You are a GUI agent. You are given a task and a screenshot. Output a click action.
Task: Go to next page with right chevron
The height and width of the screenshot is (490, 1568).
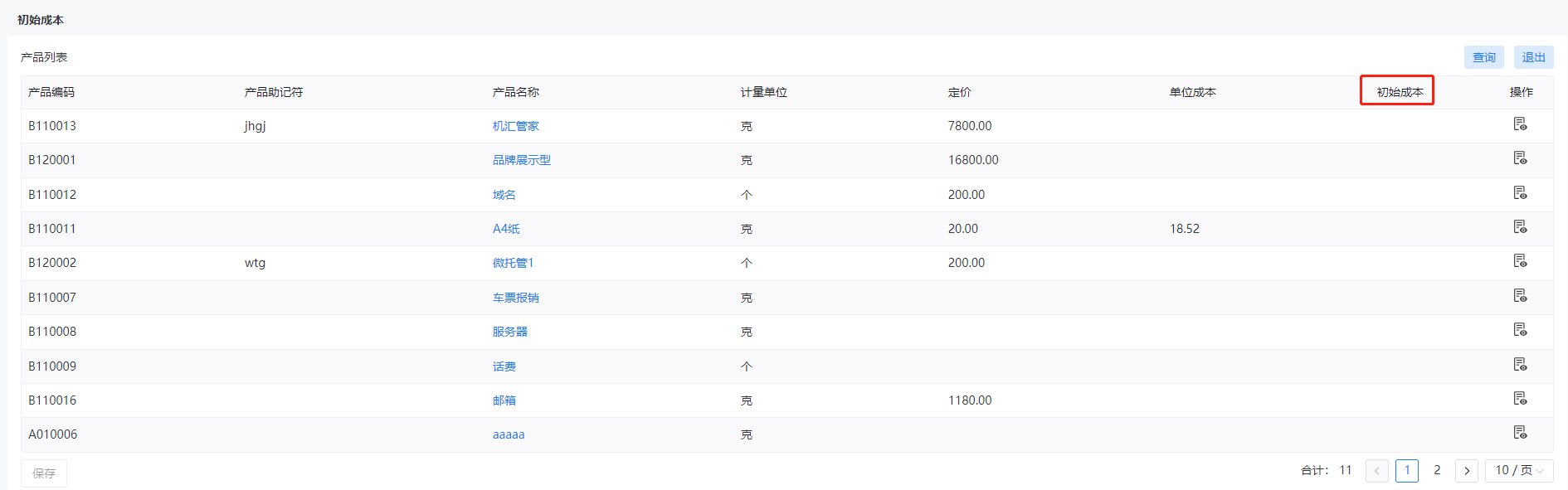(x=1467, y=470)
